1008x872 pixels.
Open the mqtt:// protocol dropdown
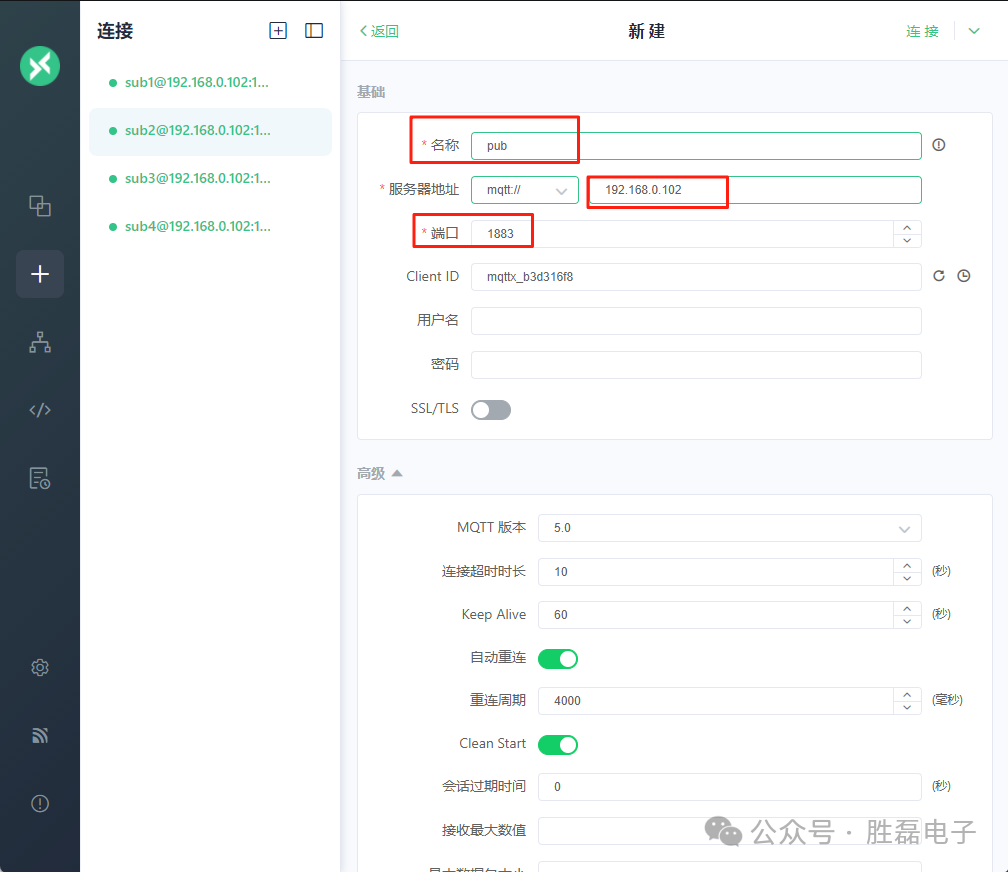(525, 190)
